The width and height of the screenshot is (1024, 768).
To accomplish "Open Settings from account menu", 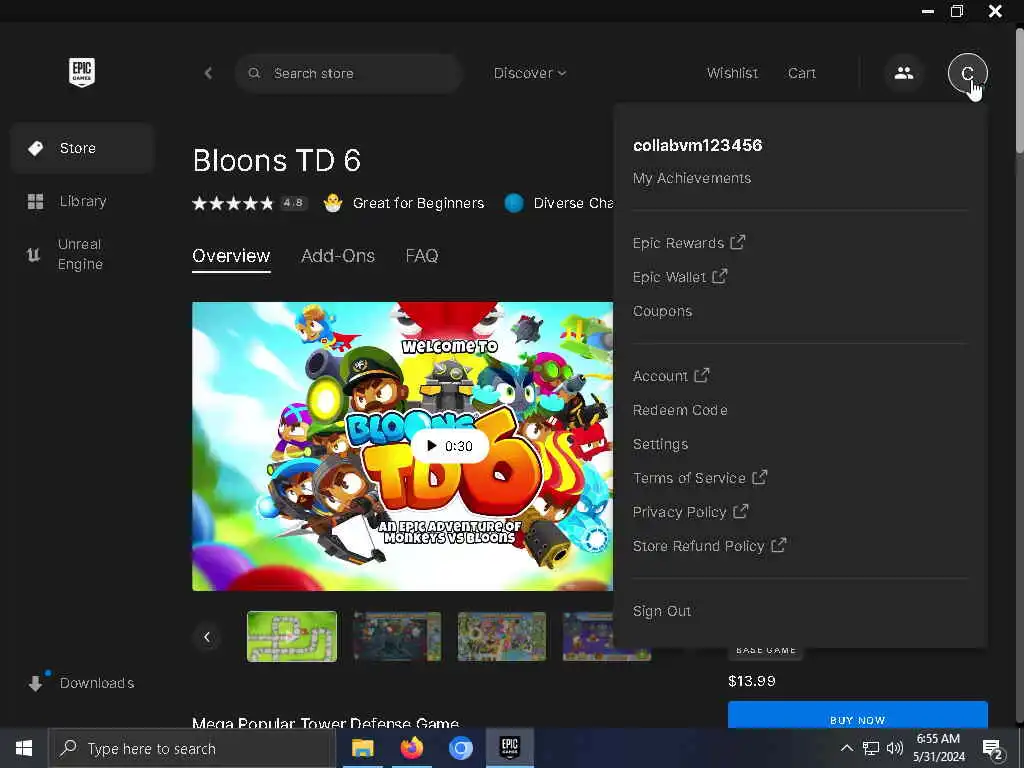I will pyautogui.click(x=660, y=445).
